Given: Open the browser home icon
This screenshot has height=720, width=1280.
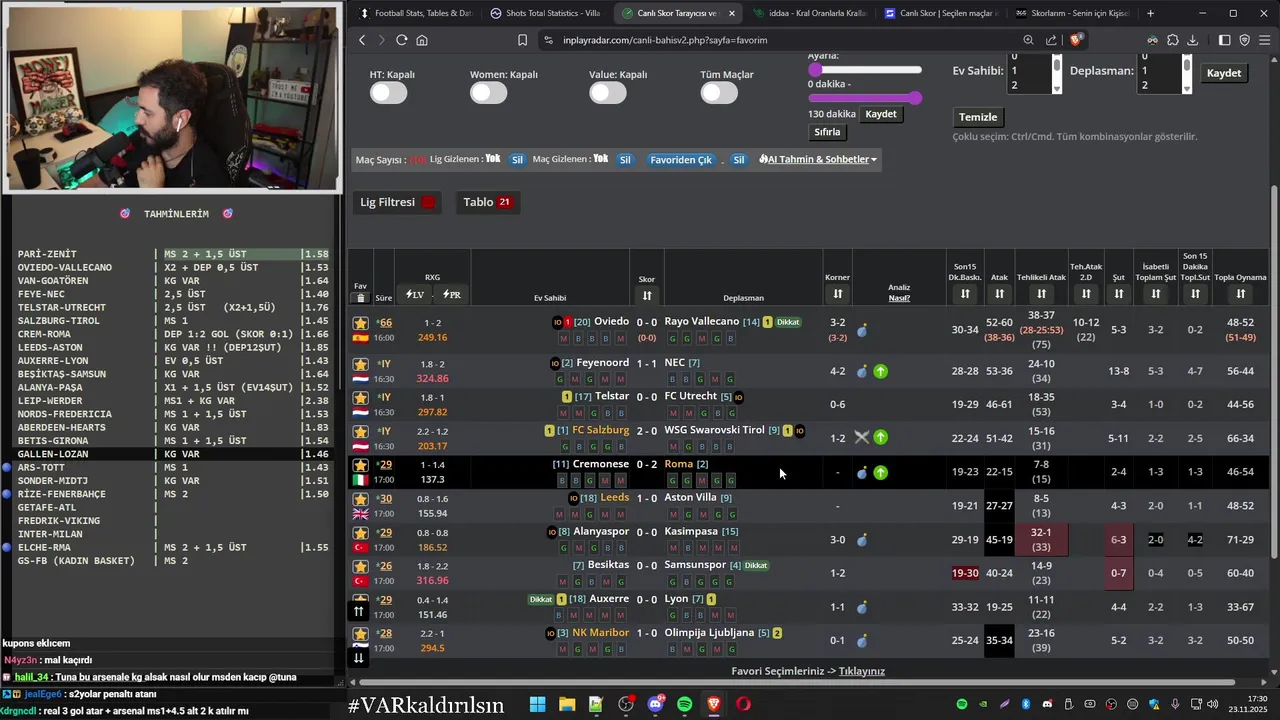Looking at the screenshot, I should click(422, 40).
